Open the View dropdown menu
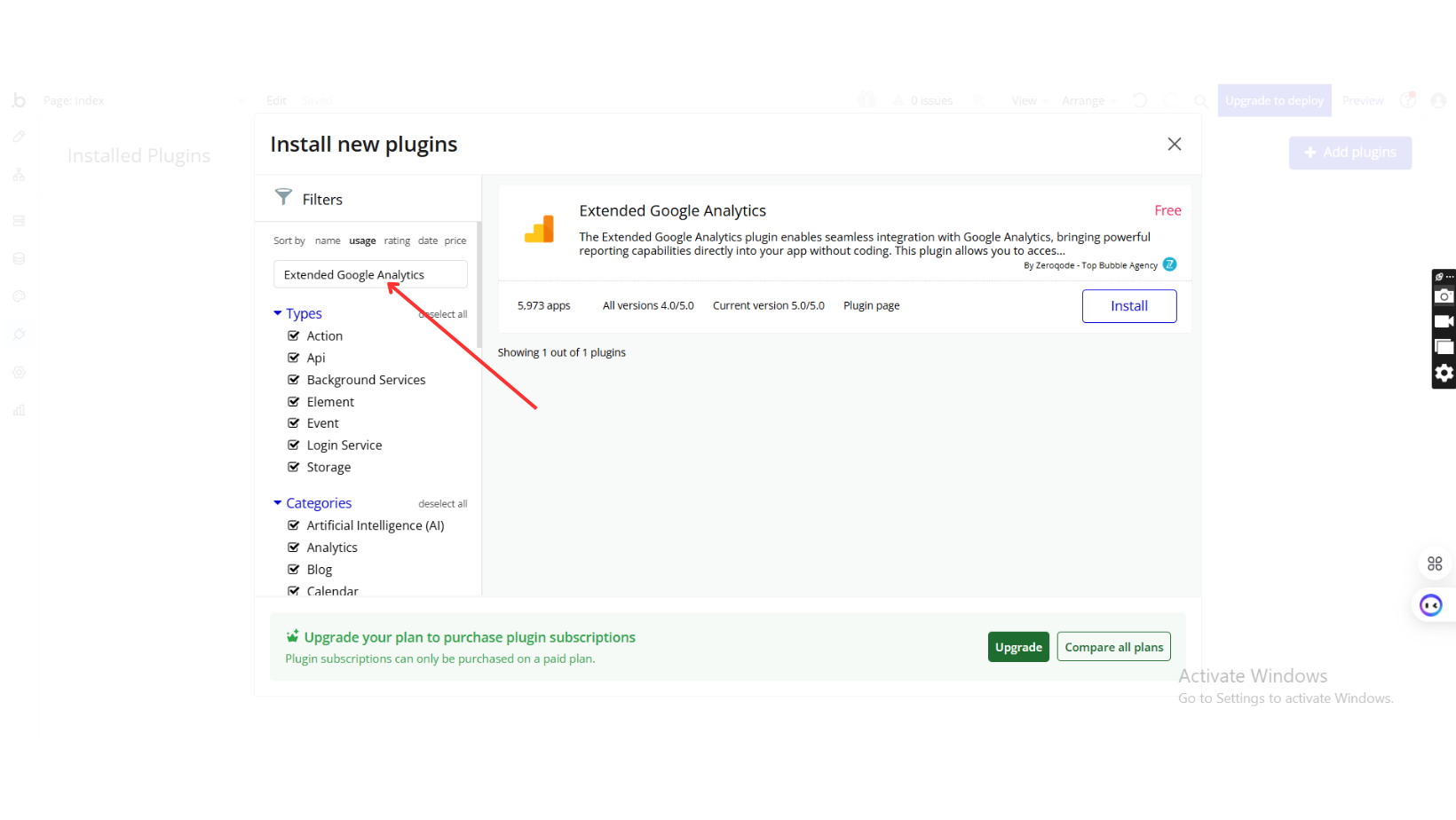 1029,100
